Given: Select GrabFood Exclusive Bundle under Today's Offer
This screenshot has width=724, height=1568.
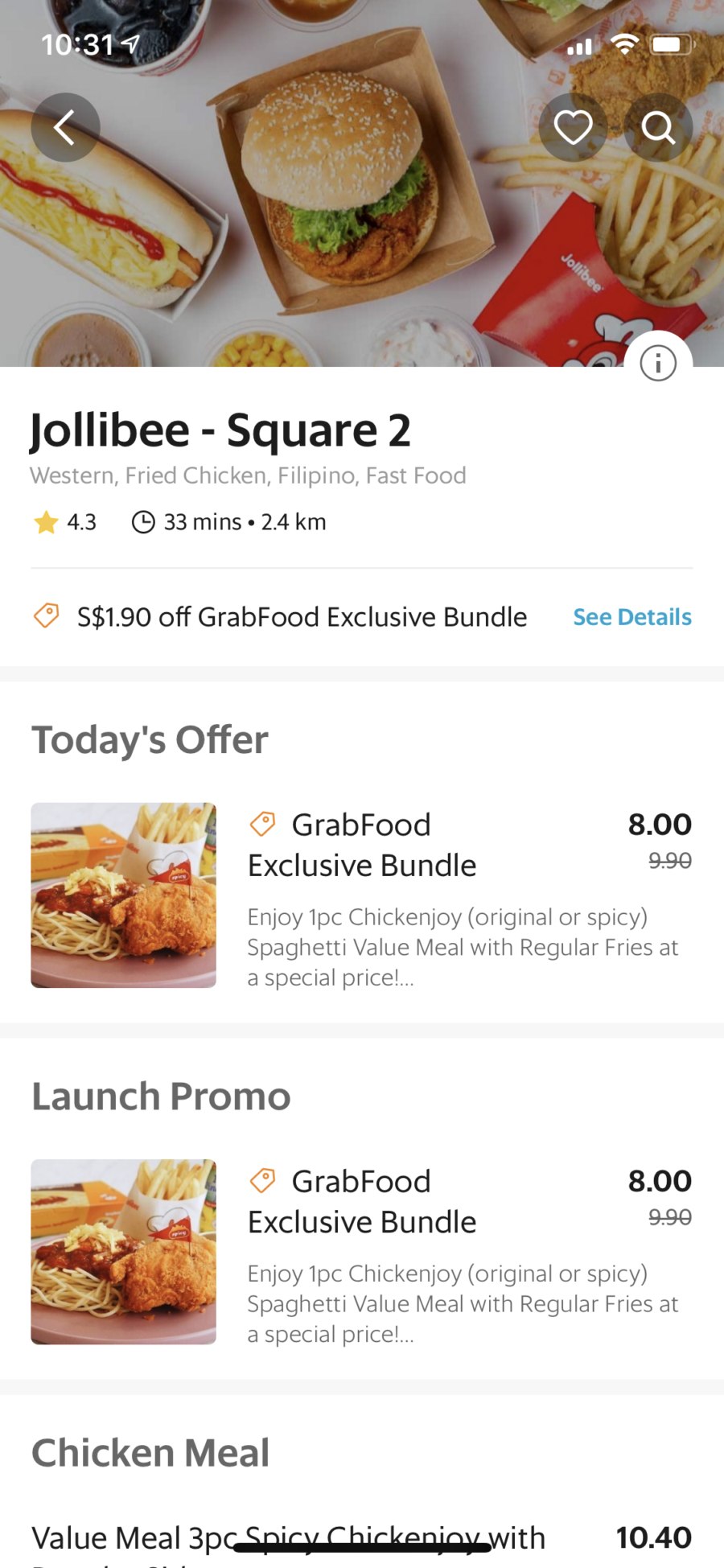Looking at the screenshot, I should 362,845.
